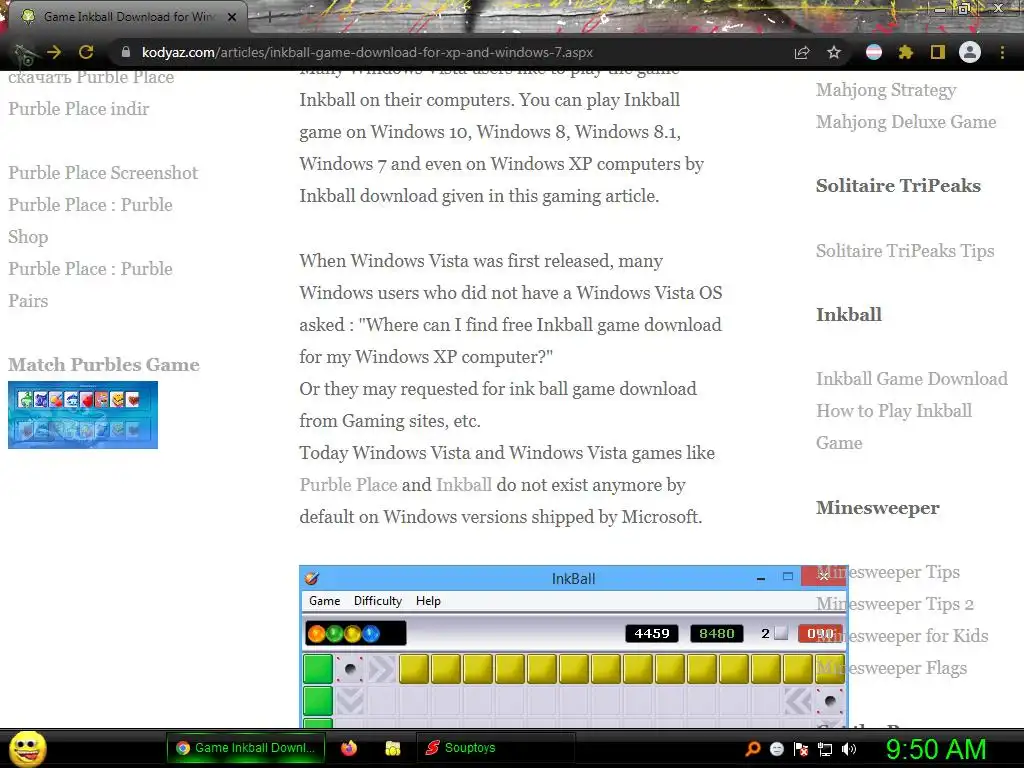Follow the inline Inkball article link
1024x768 pixels.
464,485
